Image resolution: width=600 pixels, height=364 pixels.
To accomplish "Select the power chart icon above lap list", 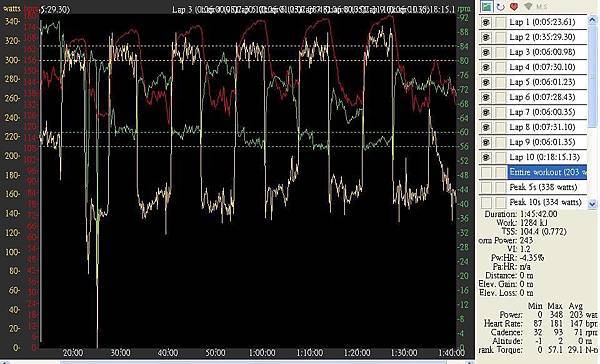I will (x=487, y=6).
